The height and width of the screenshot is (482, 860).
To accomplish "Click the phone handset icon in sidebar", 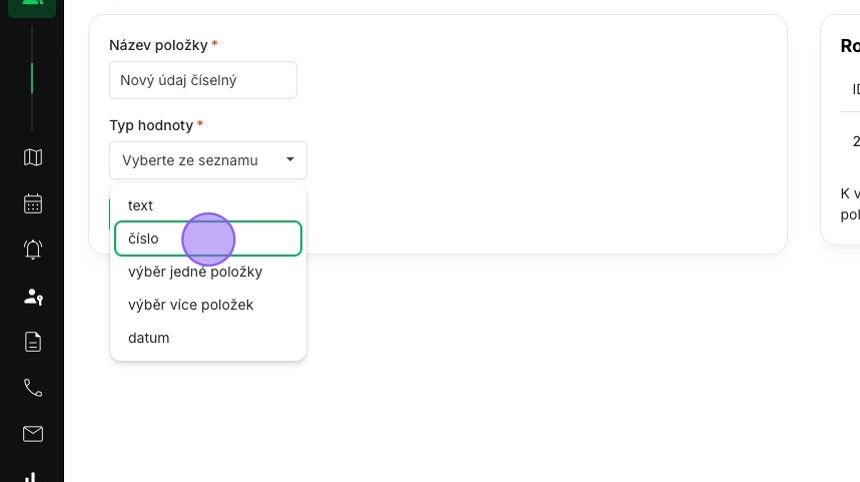I will 33,388.
